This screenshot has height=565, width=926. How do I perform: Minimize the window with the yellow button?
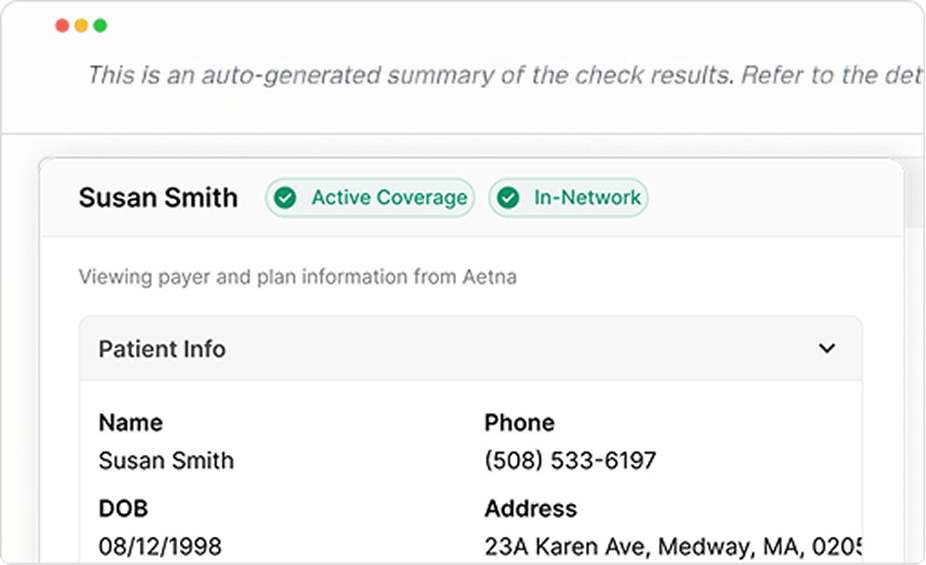81,25
